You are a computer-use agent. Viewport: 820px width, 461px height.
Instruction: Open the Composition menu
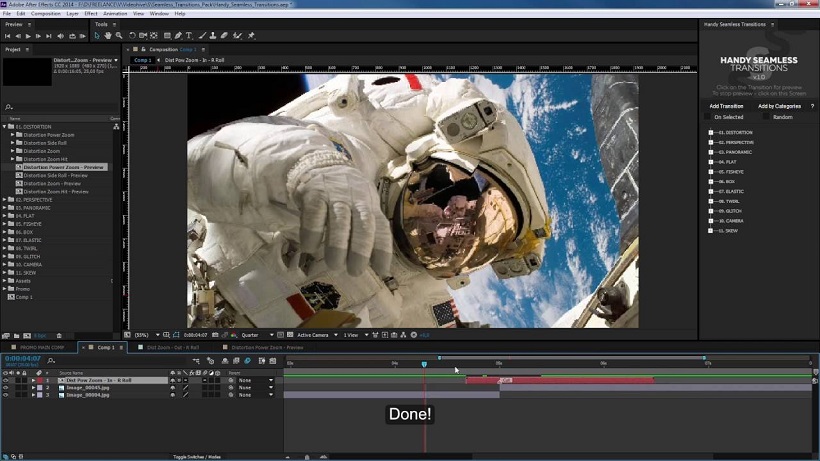(45, 14)
